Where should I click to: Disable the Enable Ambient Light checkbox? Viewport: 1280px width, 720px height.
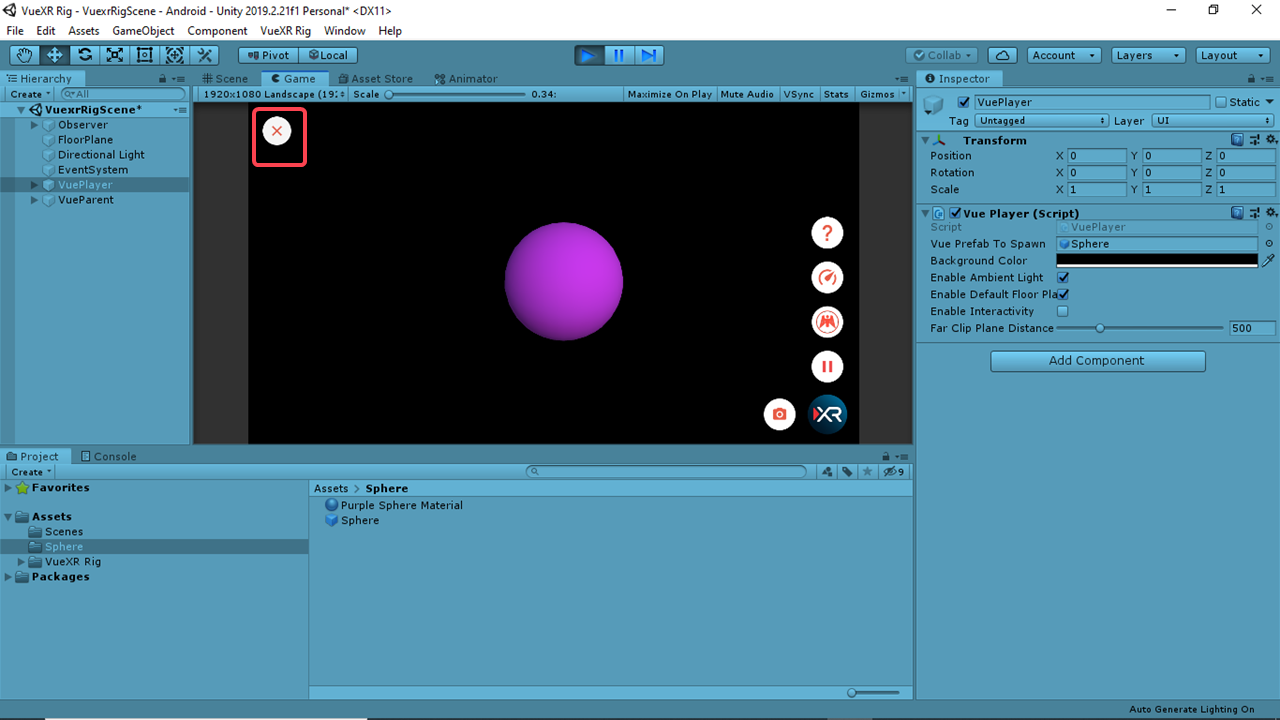pos(1063,278)
